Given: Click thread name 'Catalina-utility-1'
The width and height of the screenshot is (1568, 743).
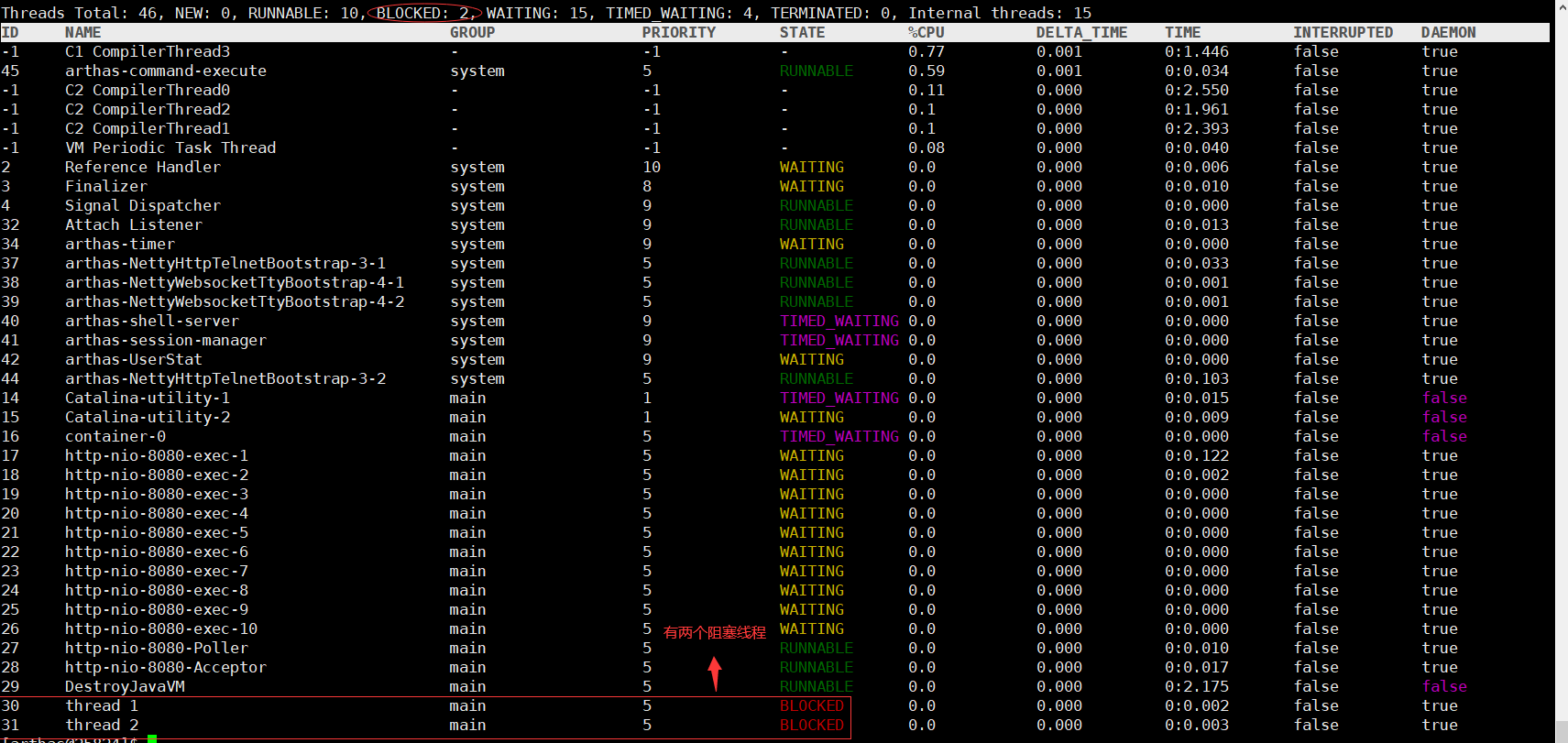Looking at the screenshot, I should coord(148,398).
